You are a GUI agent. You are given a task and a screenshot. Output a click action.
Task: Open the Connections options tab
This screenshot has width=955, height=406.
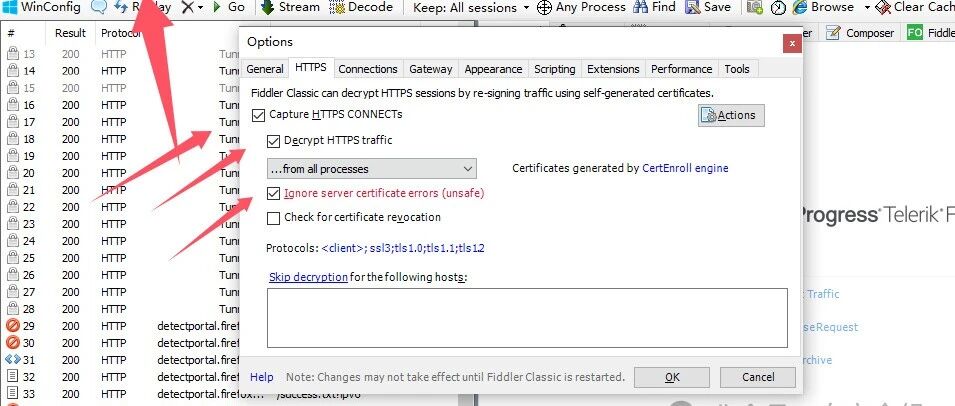(368, 69)
